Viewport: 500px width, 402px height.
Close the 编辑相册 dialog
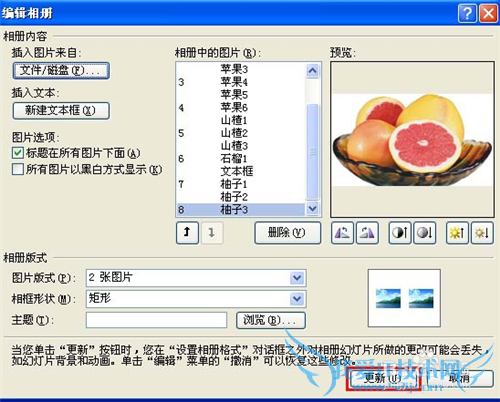pos(488,13)
